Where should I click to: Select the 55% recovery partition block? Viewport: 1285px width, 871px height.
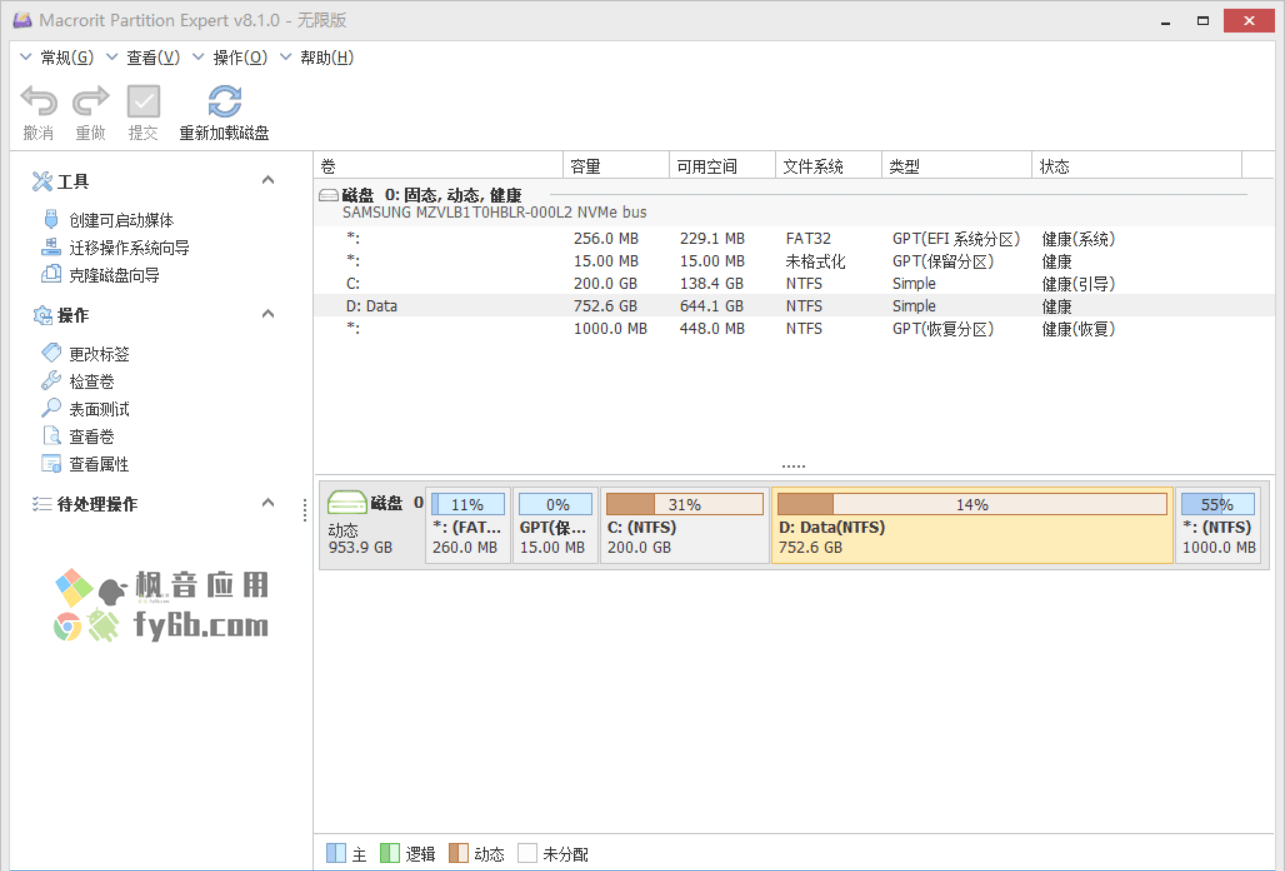pyautogui.click(x=1218, y=526)
